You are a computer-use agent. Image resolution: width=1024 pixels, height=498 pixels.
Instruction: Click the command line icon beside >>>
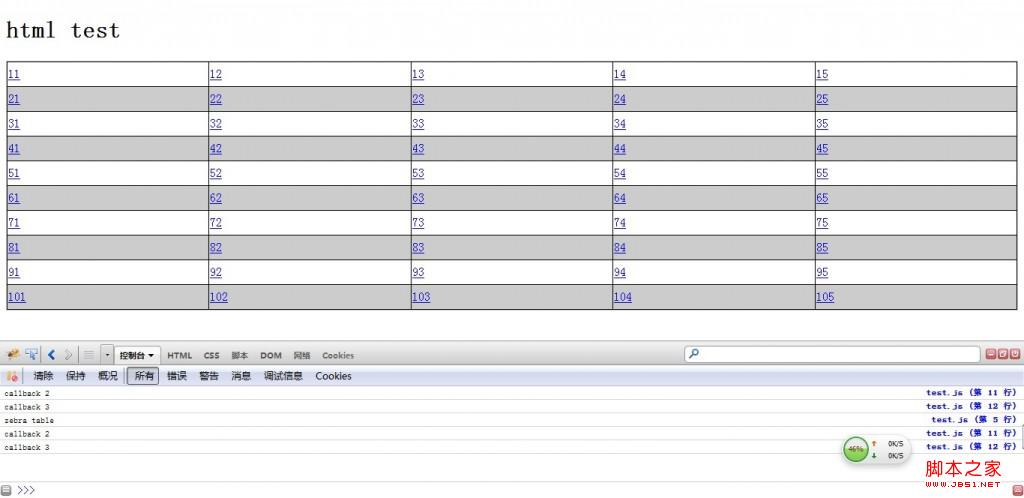coord(6,490)
